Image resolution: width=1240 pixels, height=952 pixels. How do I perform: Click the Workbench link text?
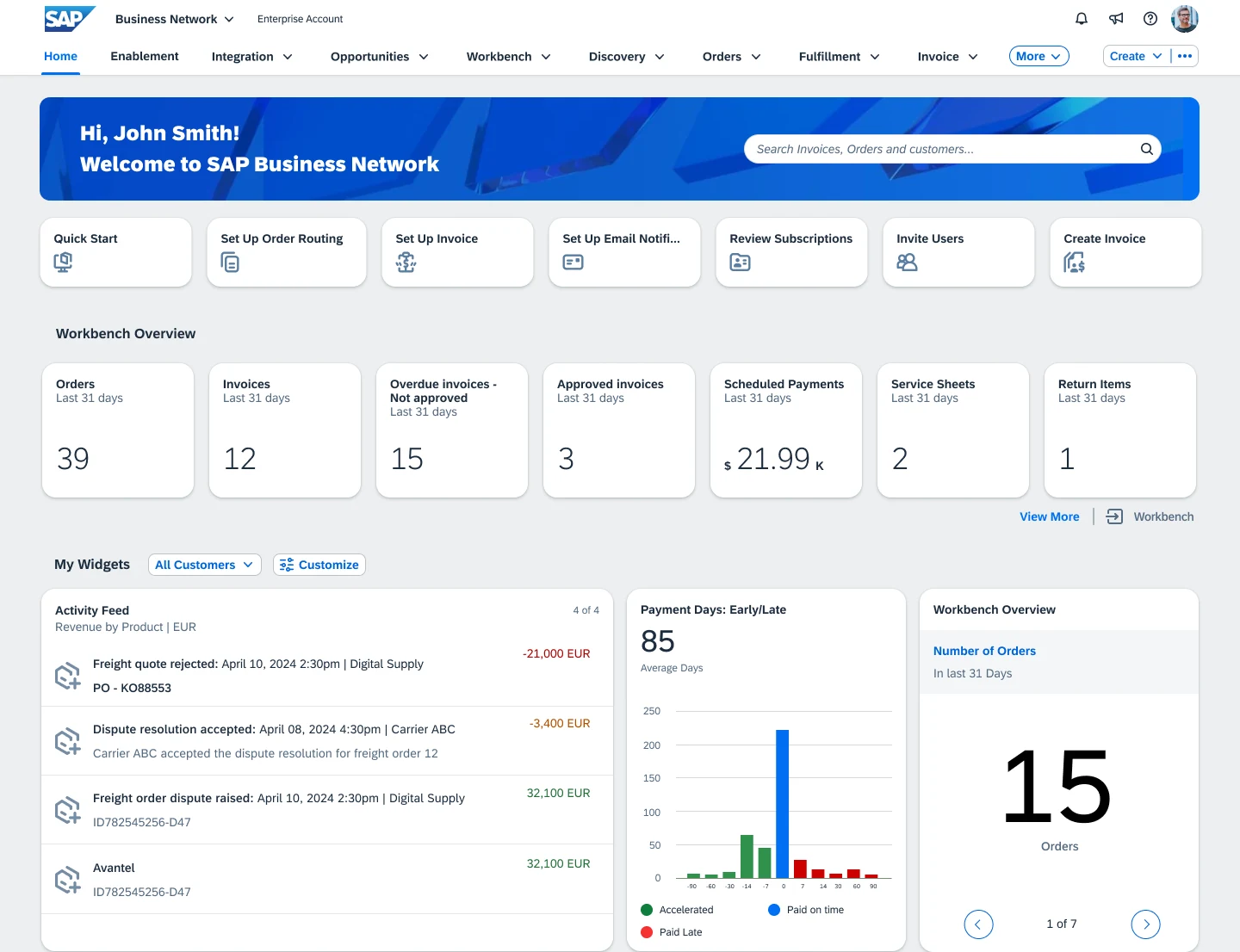pos(1163,516)
